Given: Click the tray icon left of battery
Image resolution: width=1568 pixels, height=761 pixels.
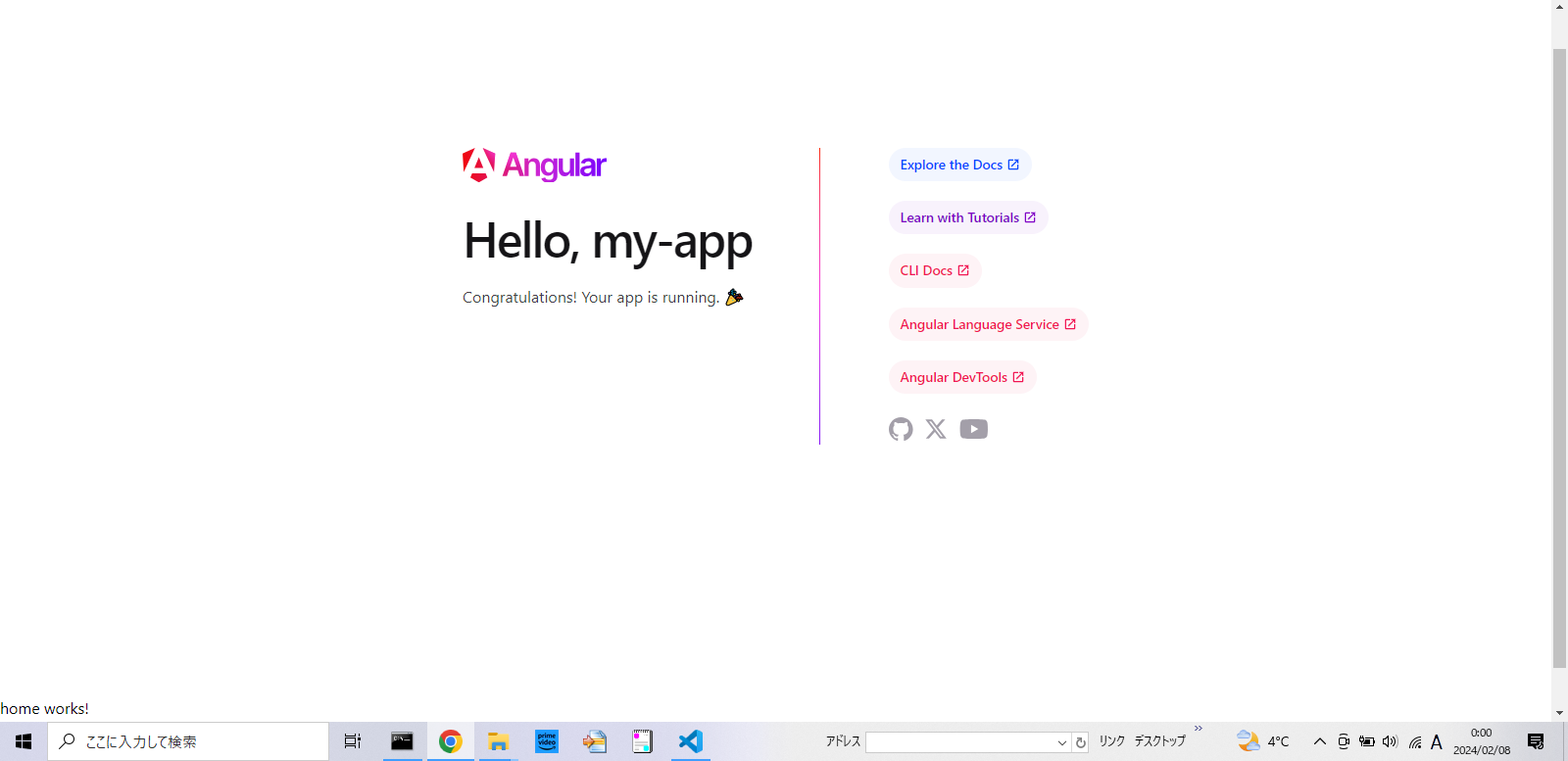Looking at the screenshot, I should (1344, 741).
